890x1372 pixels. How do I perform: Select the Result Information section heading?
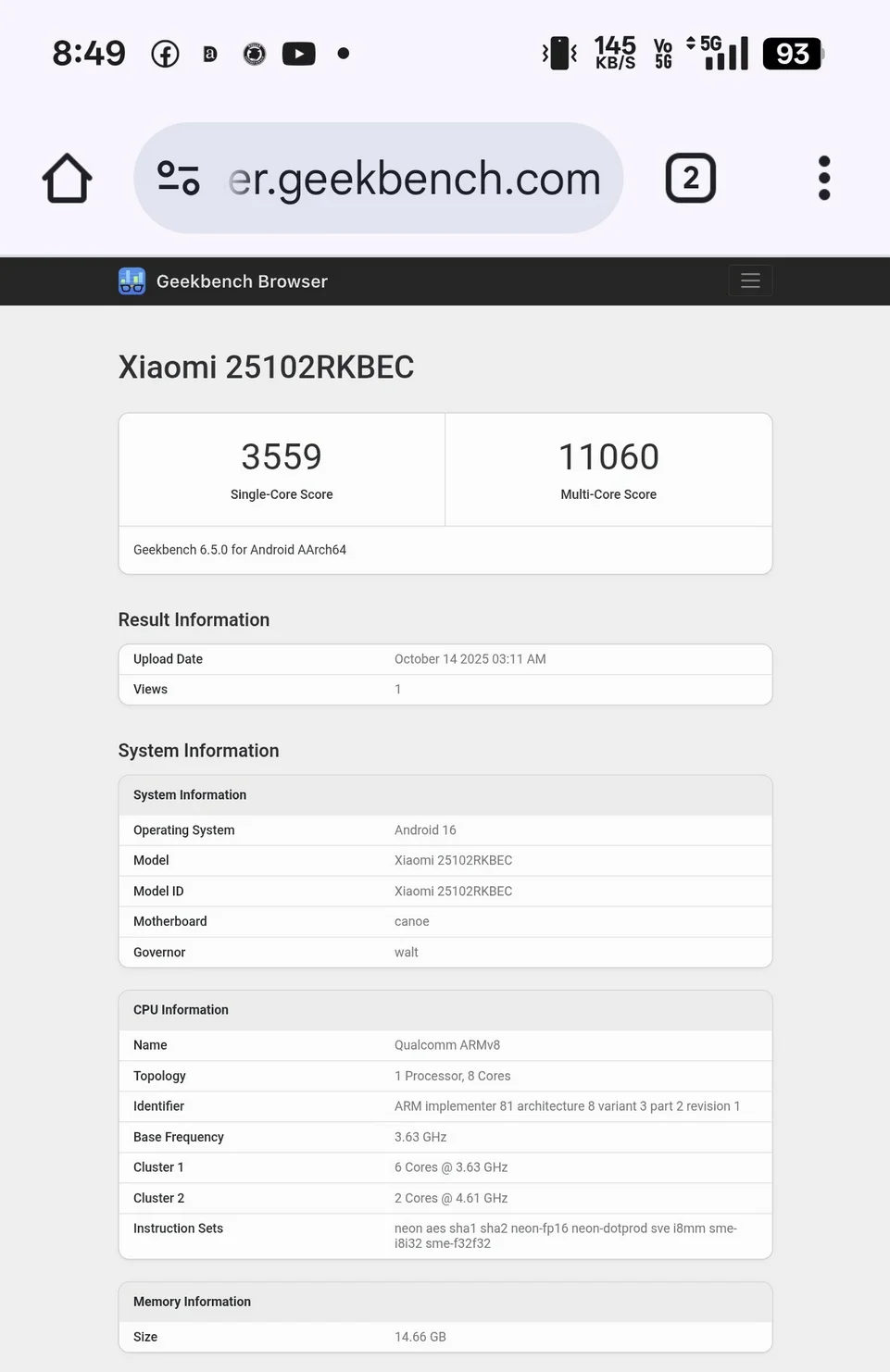pyautogui.click(x=194, y=619)
